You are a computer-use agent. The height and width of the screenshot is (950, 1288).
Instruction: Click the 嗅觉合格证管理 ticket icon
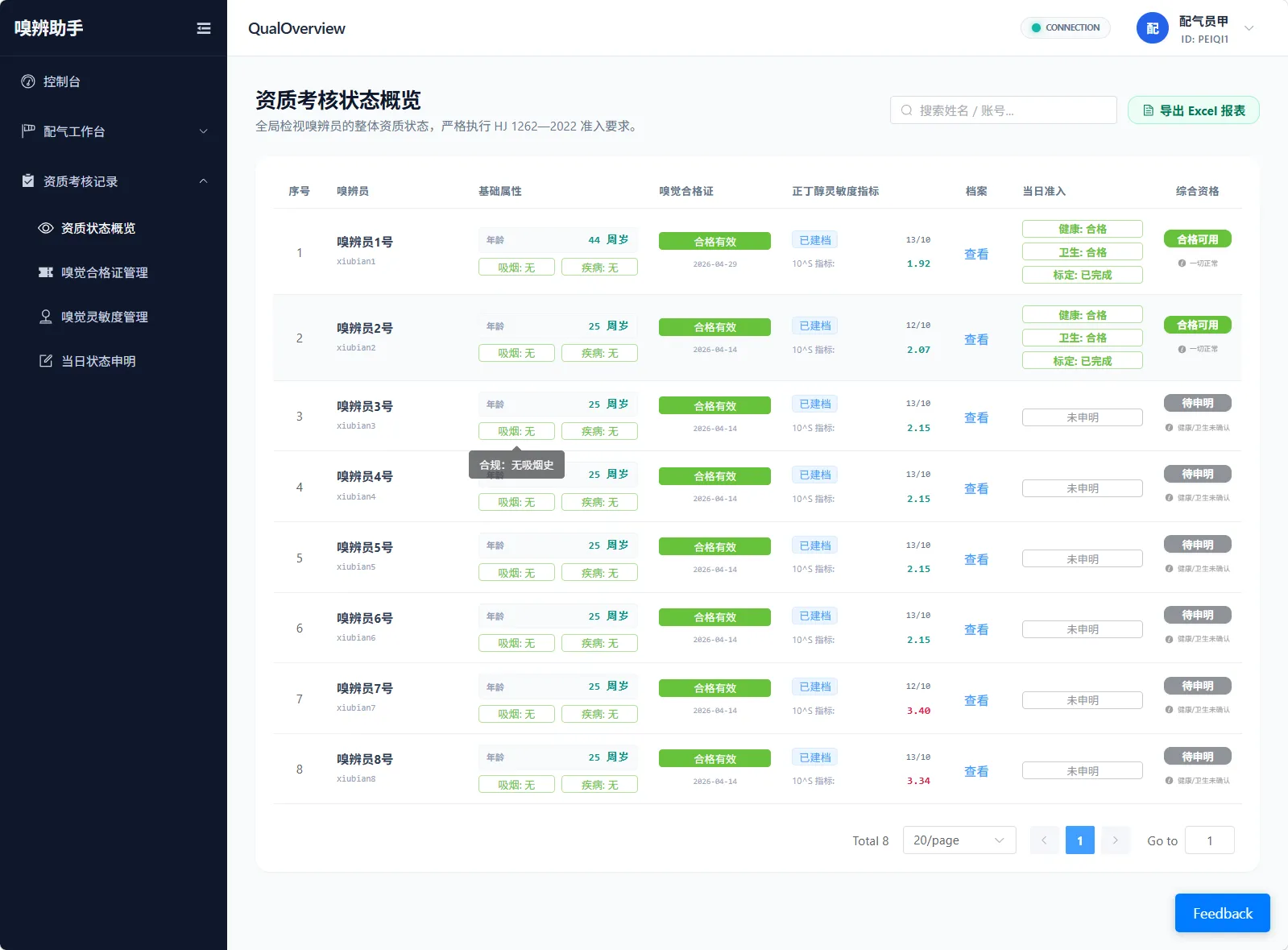click(x=46, y=272)
